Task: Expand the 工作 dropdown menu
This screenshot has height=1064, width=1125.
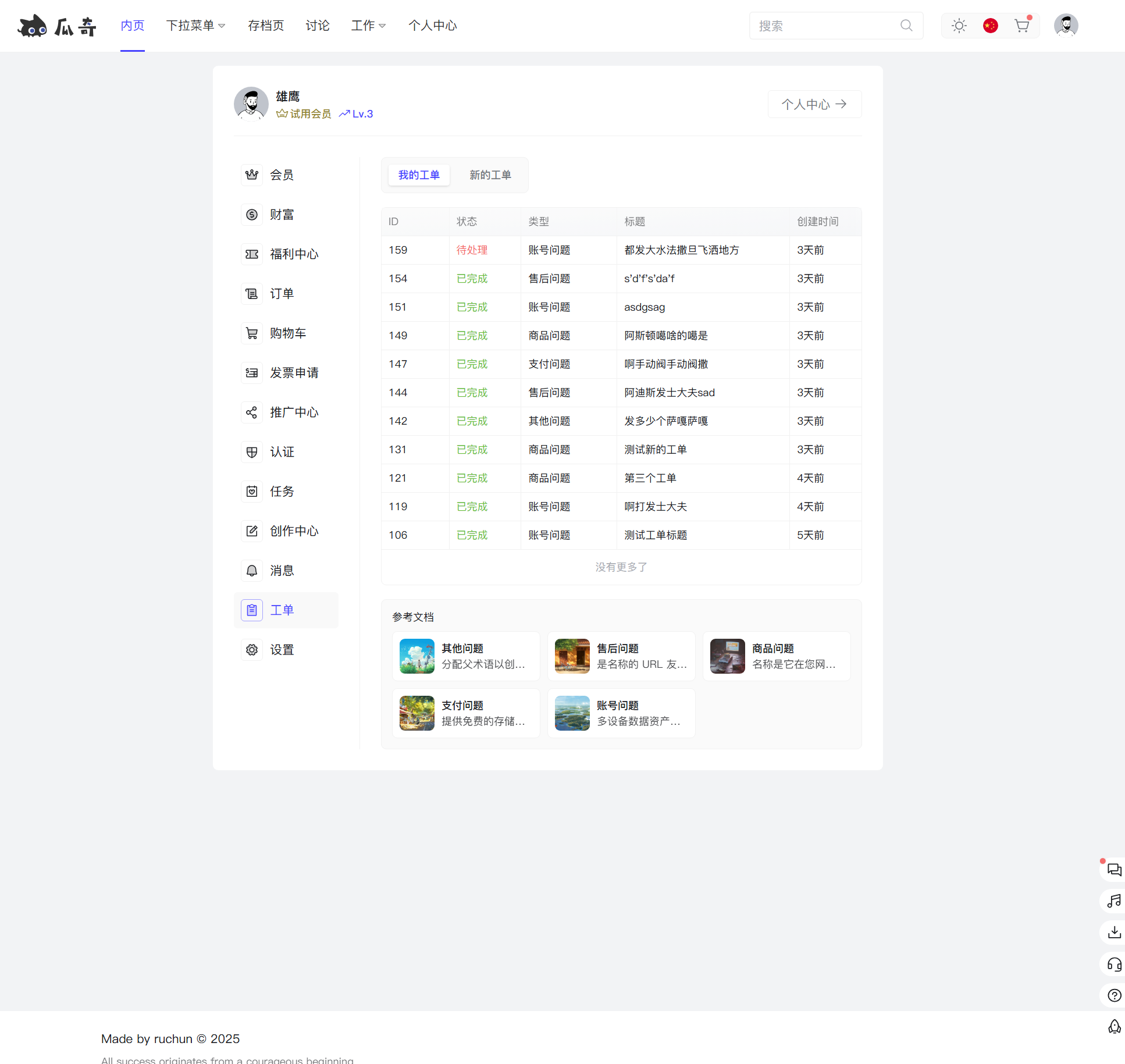Action: (x=368, y=26)
